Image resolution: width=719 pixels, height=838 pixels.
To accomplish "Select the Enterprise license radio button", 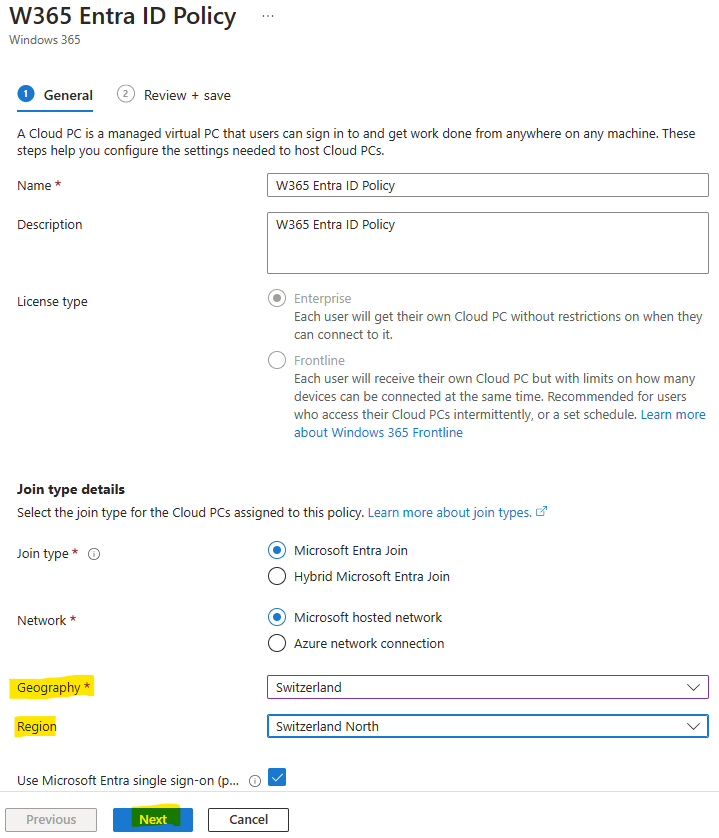I will coord(277,298).
